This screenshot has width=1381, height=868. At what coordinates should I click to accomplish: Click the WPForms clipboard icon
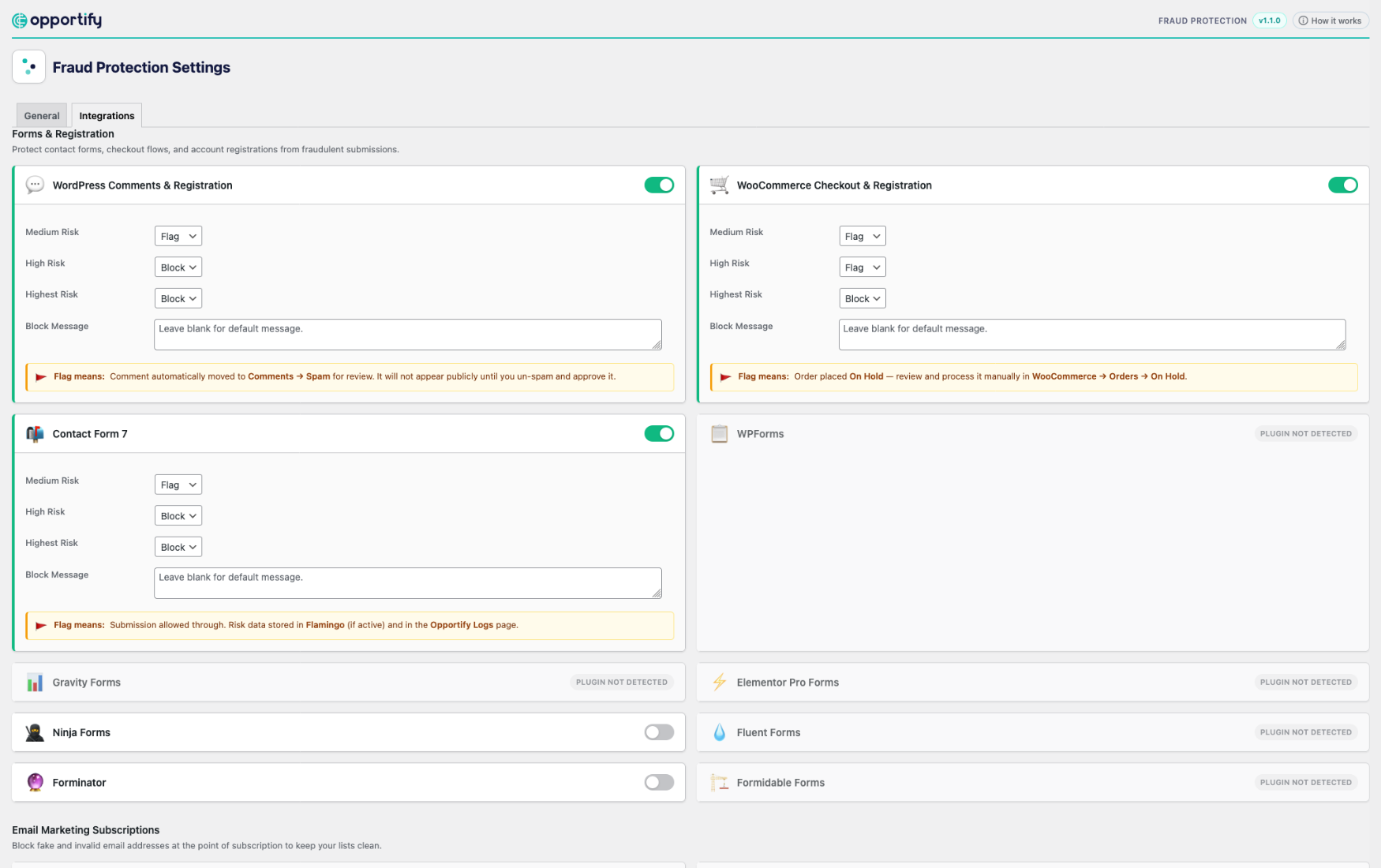[x=719, y=434]
